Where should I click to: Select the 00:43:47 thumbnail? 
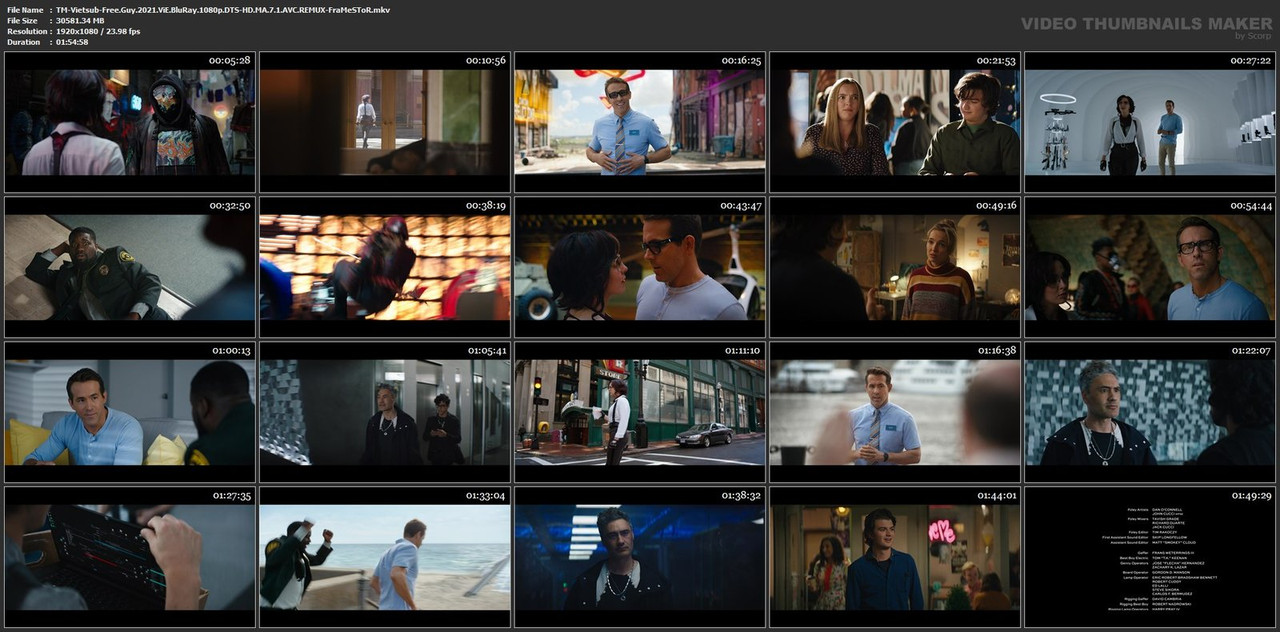coord(640,267)
